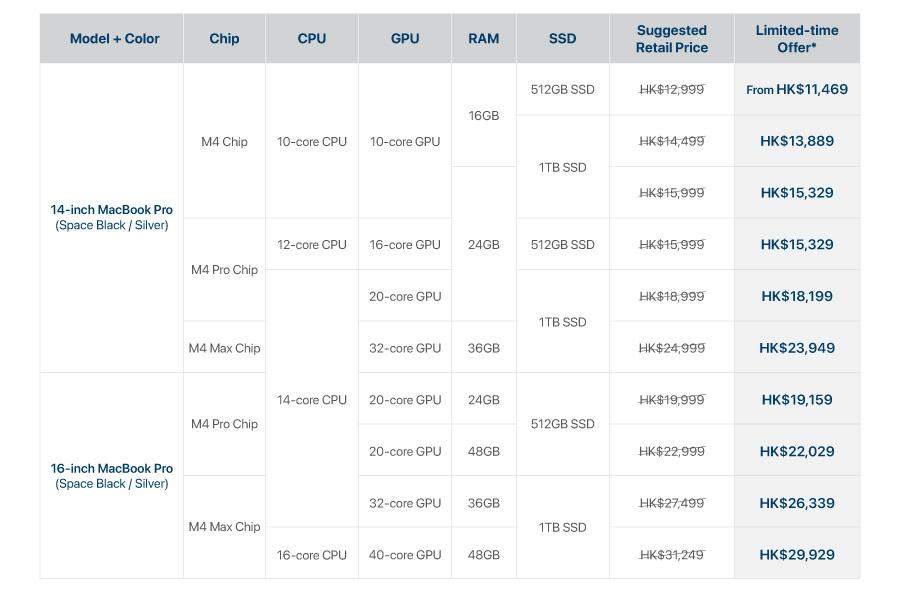Viewport: 900px width, 592px height.
Task: Click the 'Suggested Retail Price' header
Action: (671, 39)
